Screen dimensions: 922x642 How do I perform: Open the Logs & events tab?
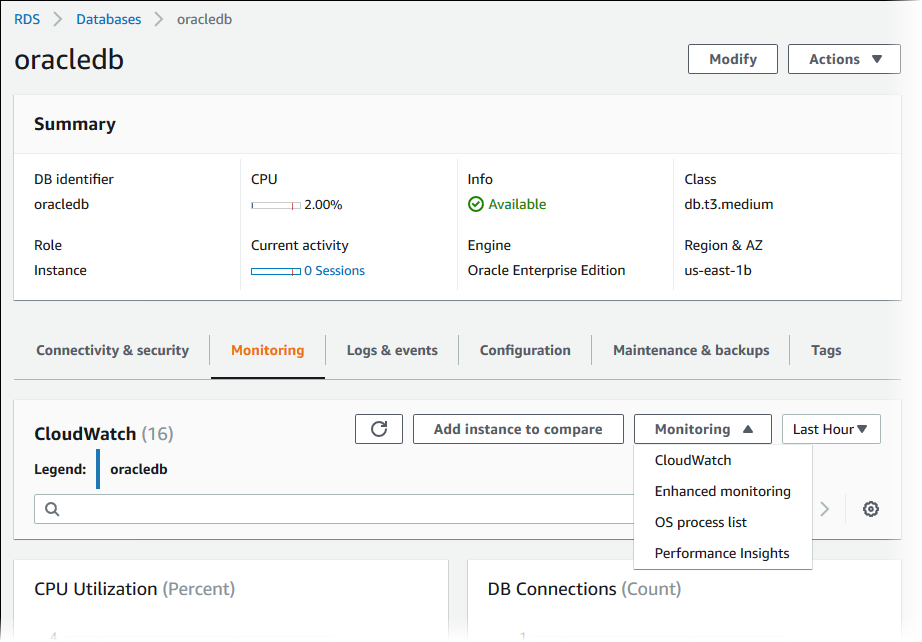392,350
